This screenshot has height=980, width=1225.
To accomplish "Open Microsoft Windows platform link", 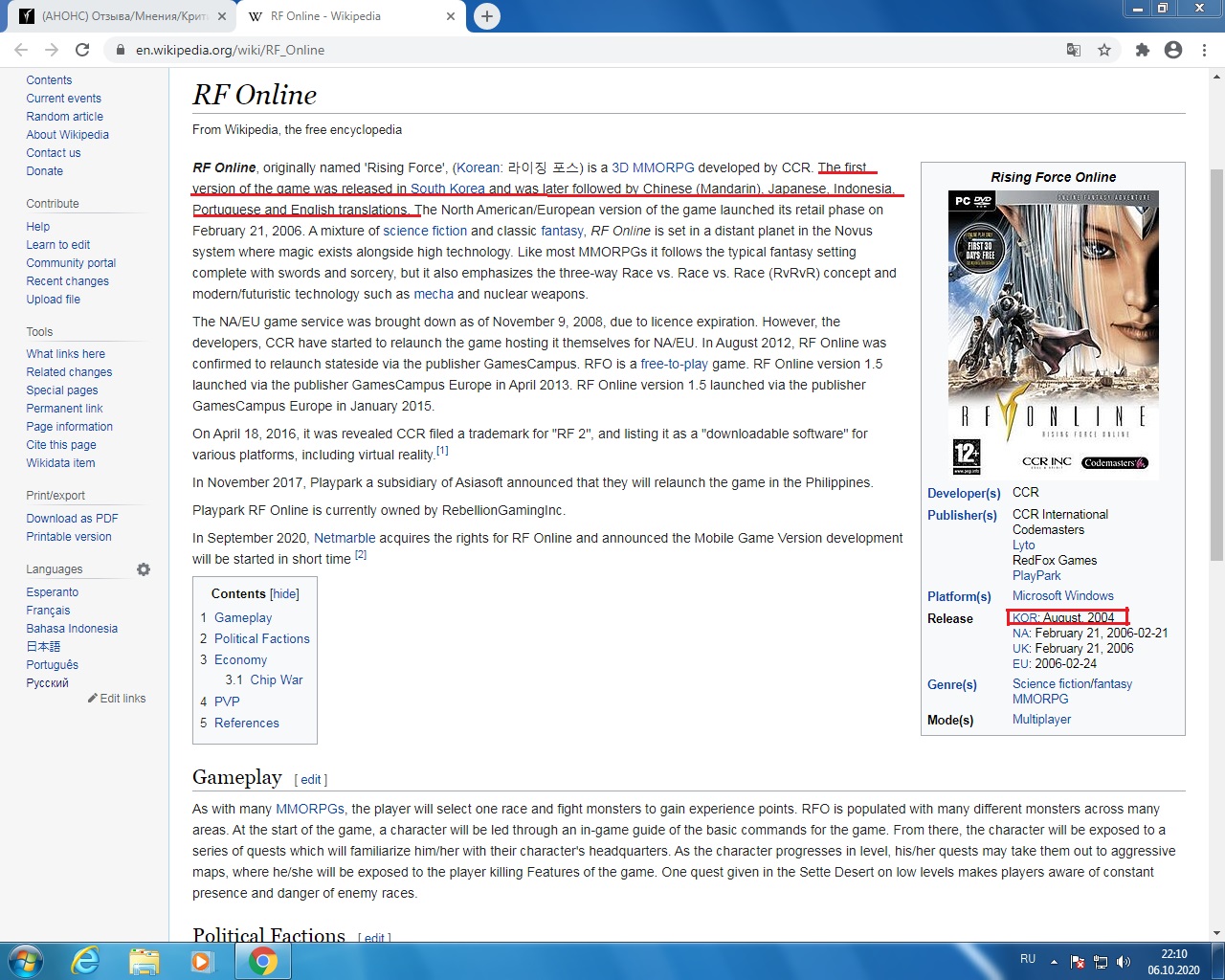I will (x=1063, y=596).
